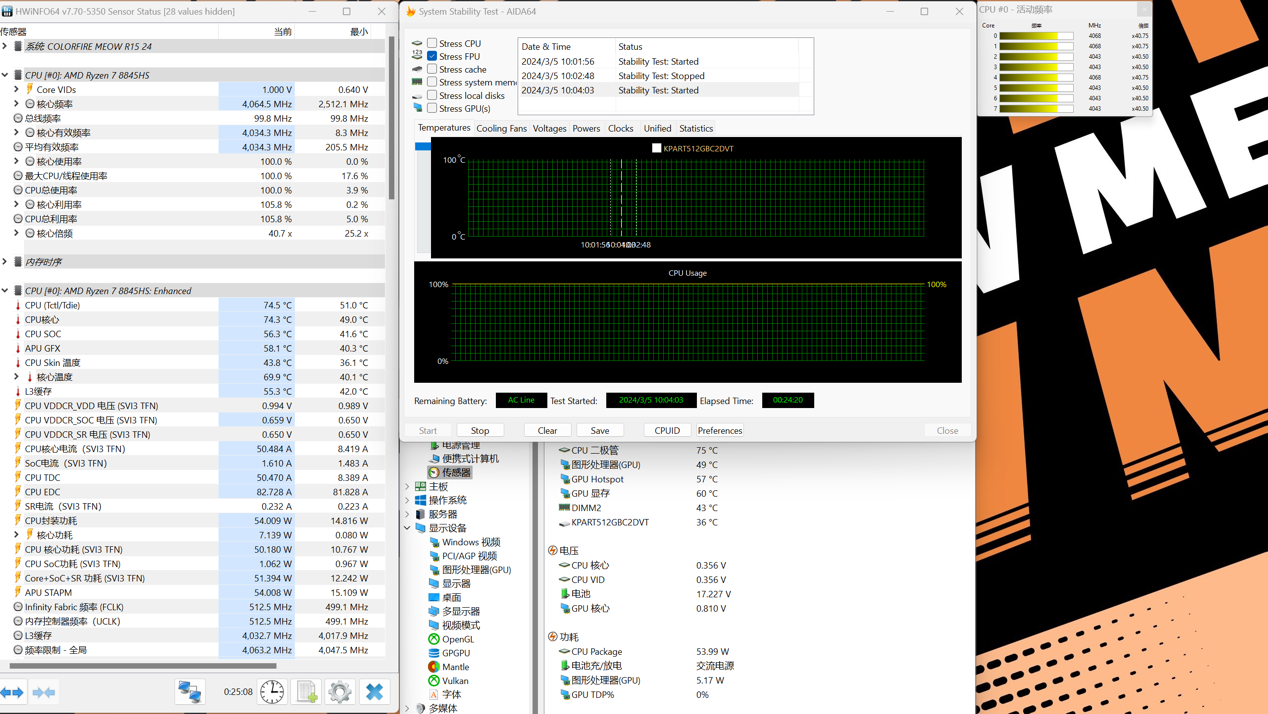Enable the Stress cache checkbox

point(432,69)
